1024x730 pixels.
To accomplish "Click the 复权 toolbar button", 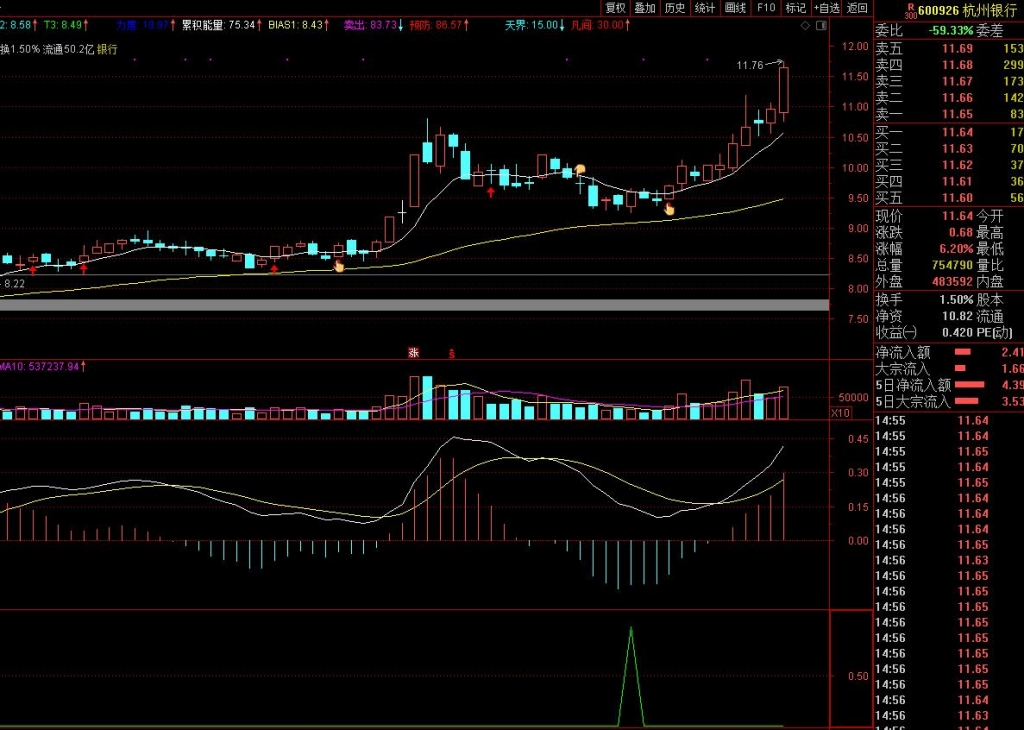I will coord(616,8).
